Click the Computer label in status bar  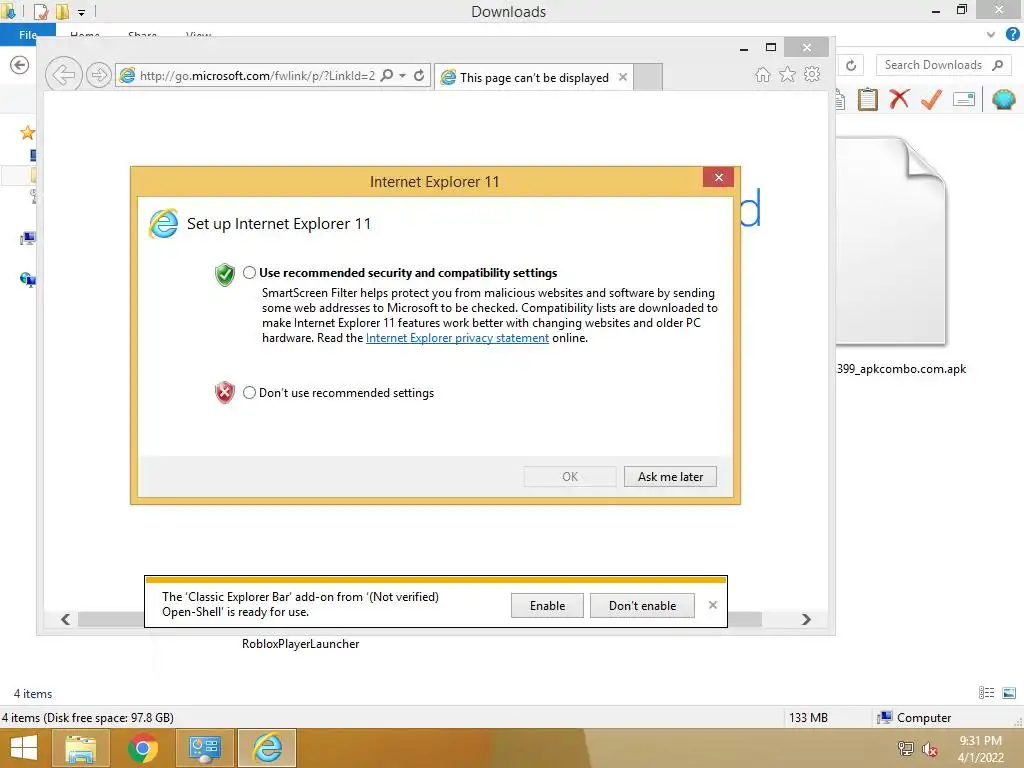923,718
